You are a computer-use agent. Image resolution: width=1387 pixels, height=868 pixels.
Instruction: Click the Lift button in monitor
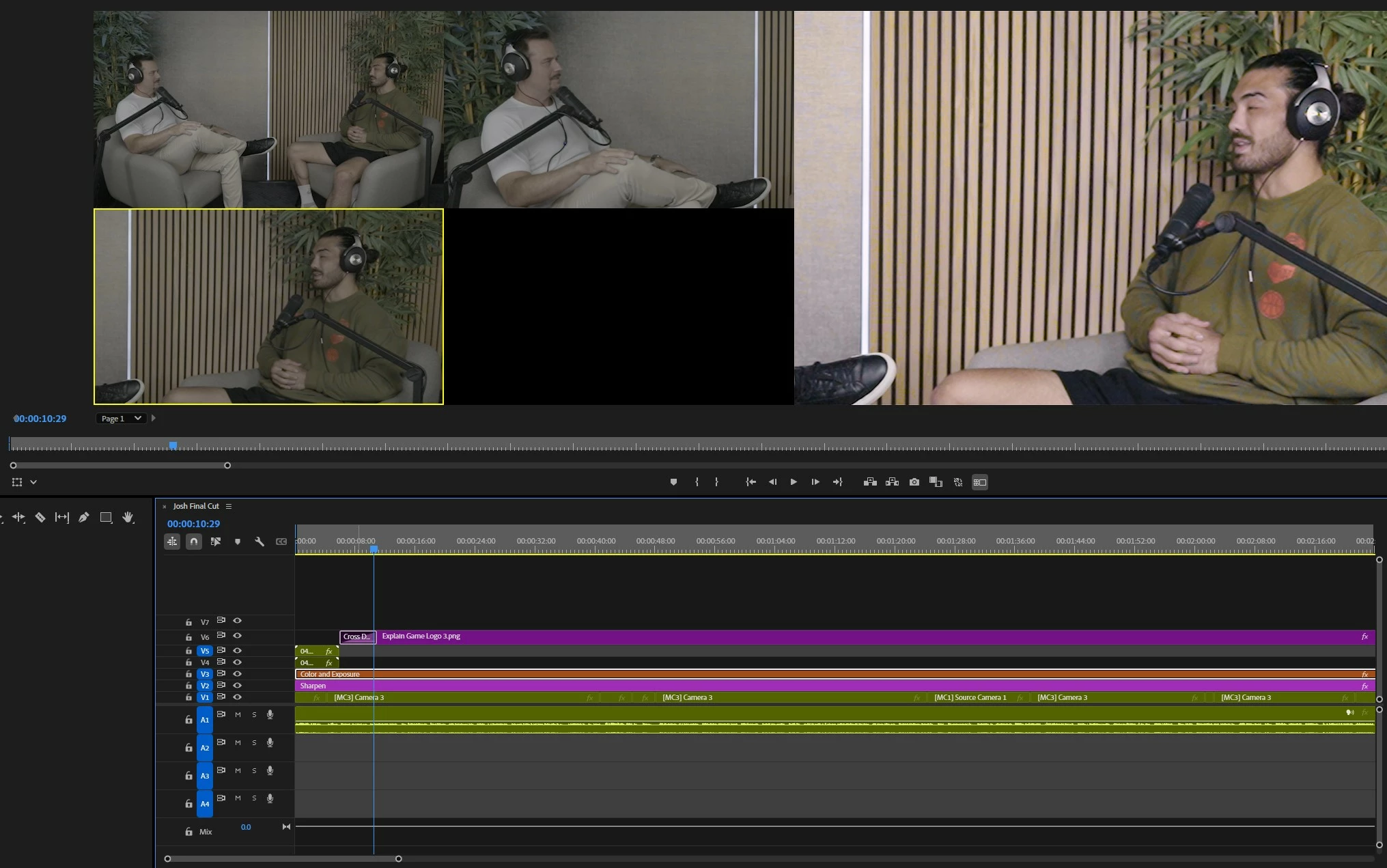point(870,482)
